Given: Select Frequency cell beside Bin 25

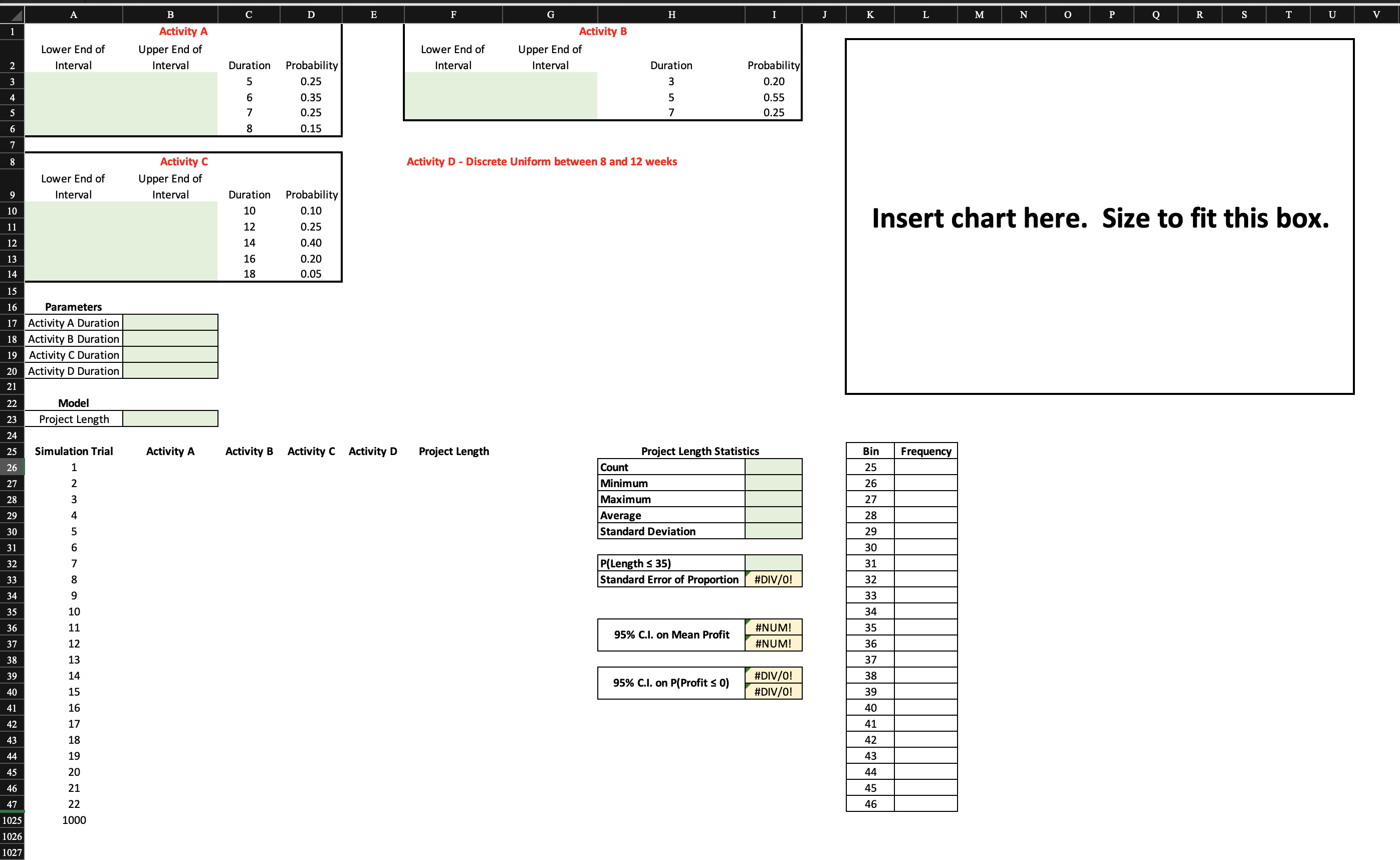Looking at the screenshot, I should [x=925, y=468].
